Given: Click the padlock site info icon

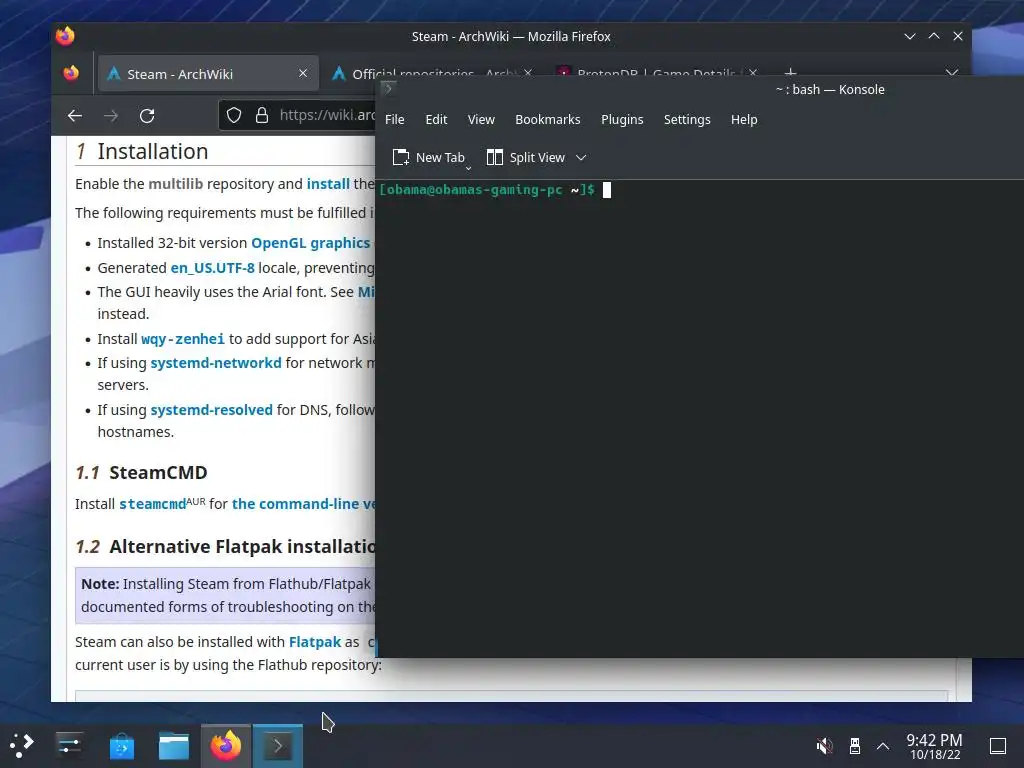Looking at the screenshot, I should [262, 116].
